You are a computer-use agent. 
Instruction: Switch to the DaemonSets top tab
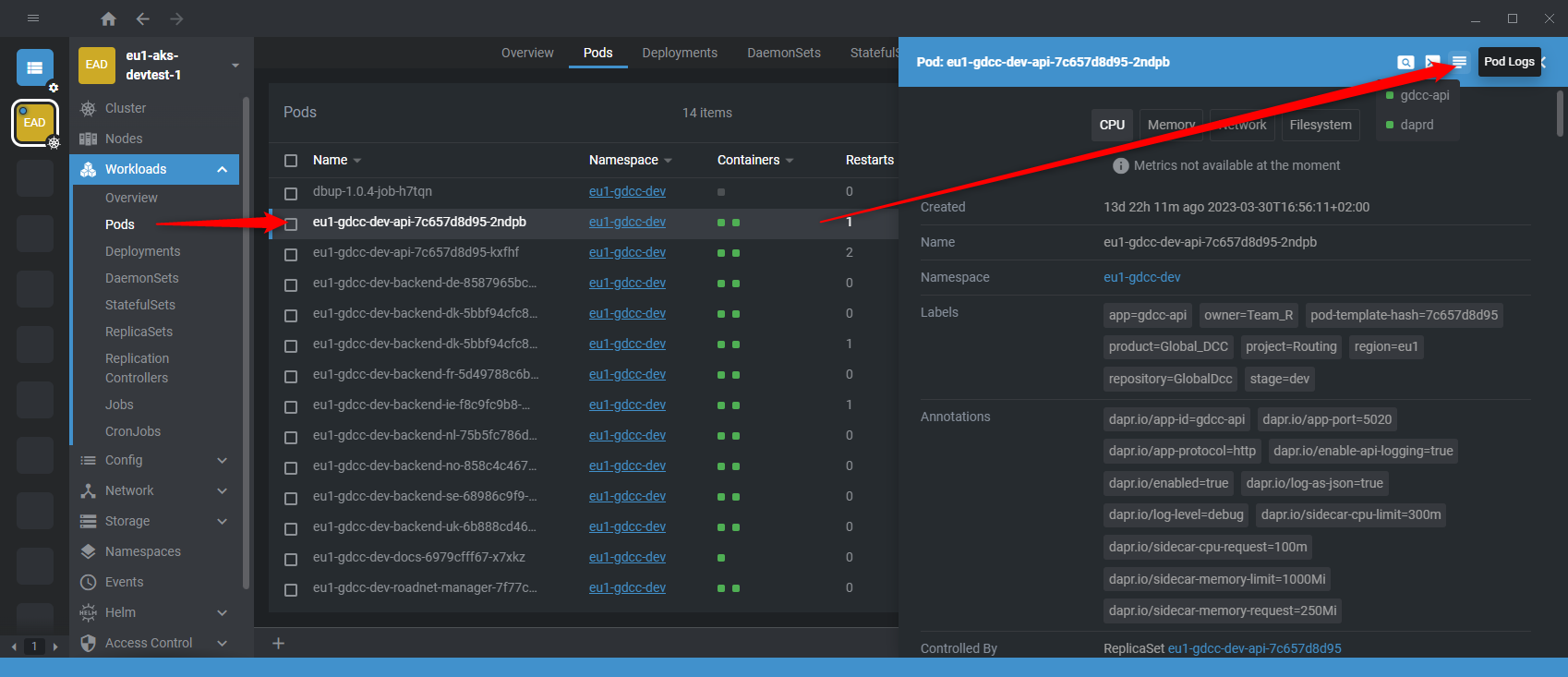[x=784, y=53]
